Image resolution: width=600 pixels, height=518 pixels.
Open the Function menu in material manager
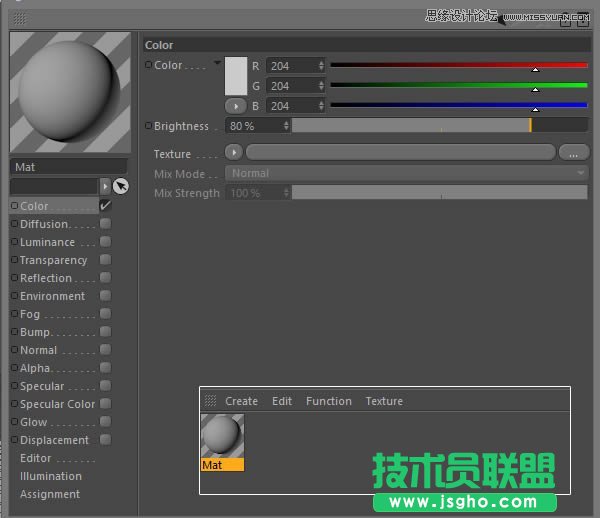[329, 401]
